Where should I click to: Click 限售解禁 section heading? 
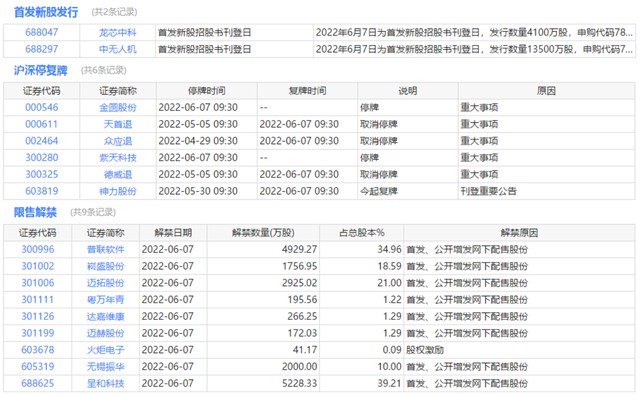pyautogui.click(x=35, y=212)
